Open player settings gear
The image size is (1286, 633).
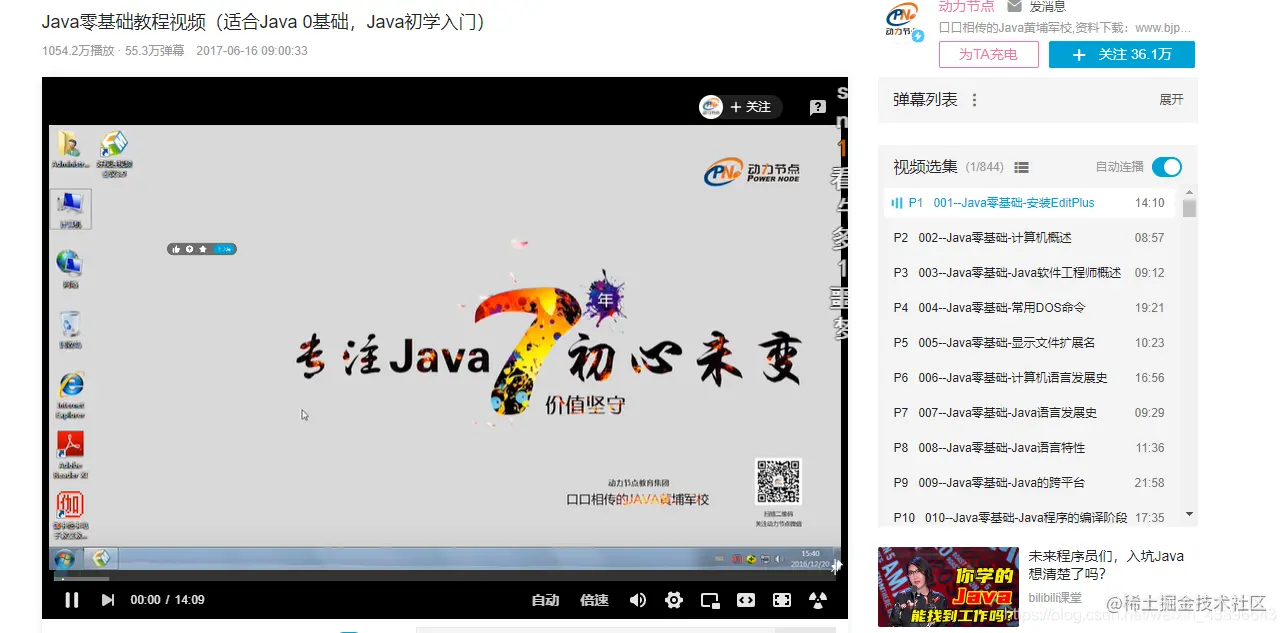(674, 600)
